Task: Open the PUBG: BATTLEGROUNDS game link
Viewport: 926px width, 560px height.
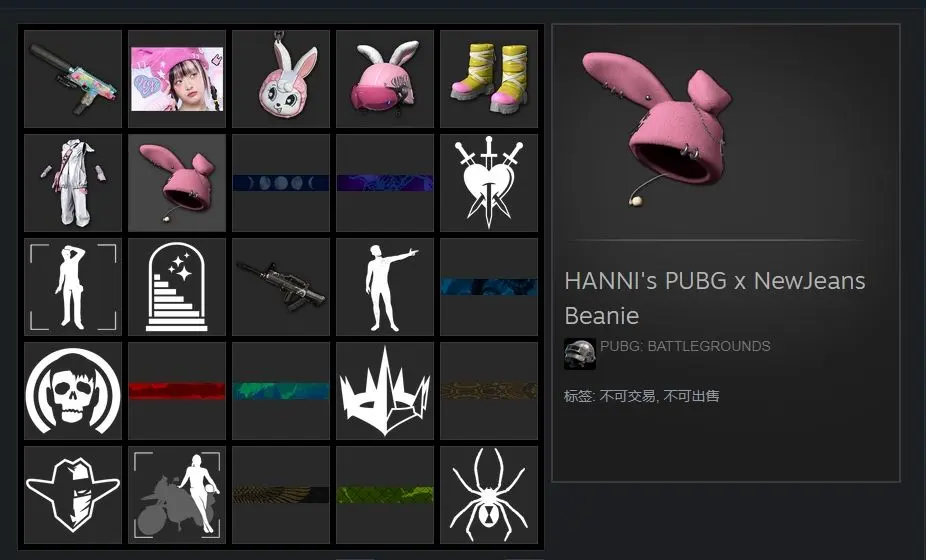Action: point(685,346)
